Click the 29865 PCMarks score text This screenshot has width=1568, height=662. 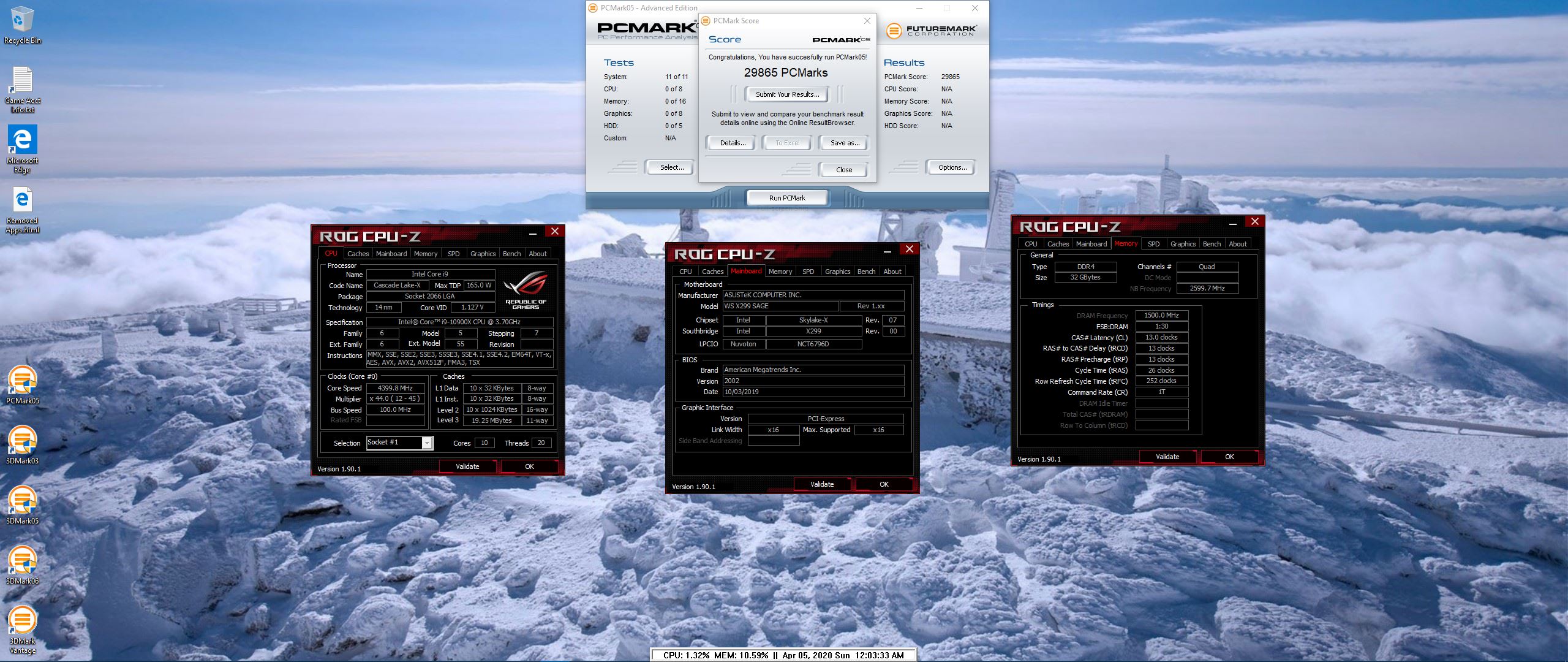coord(786,73)
